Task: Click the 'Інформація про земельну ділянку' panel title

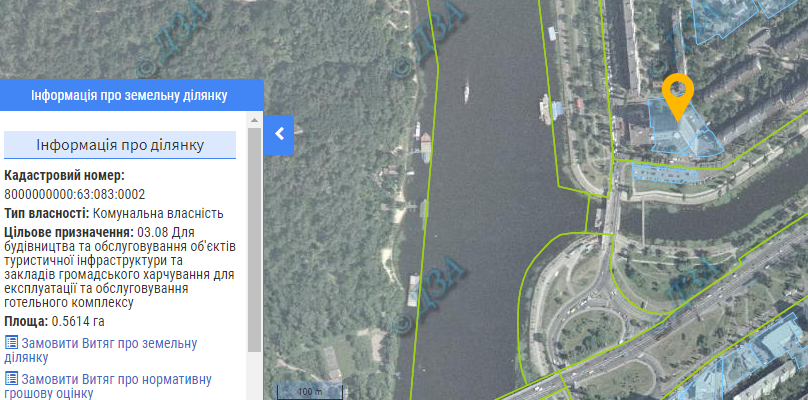Action: coord(129,96)
